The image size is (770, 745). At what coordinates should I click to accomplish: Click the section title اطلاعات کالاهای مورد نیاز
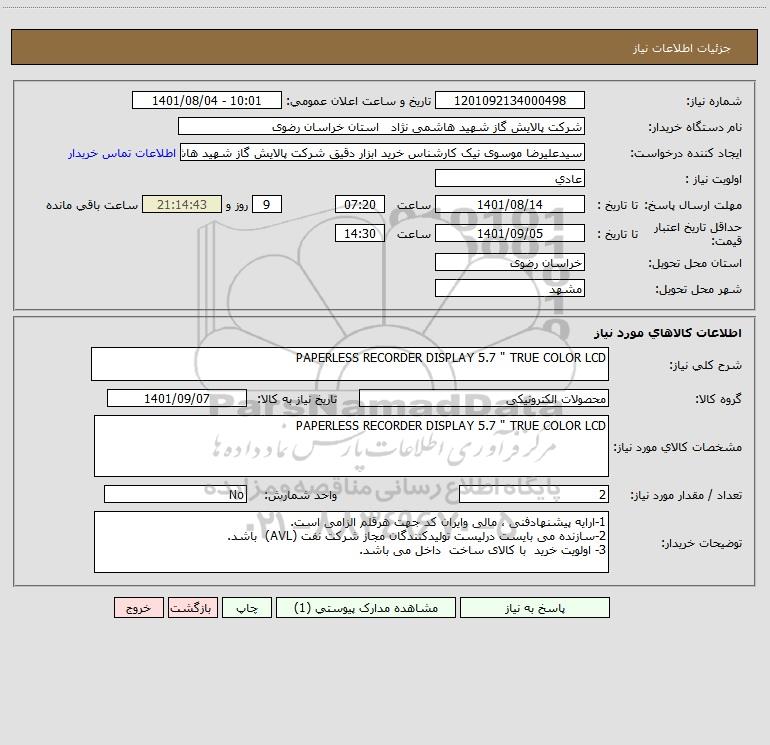click(668, 333)
